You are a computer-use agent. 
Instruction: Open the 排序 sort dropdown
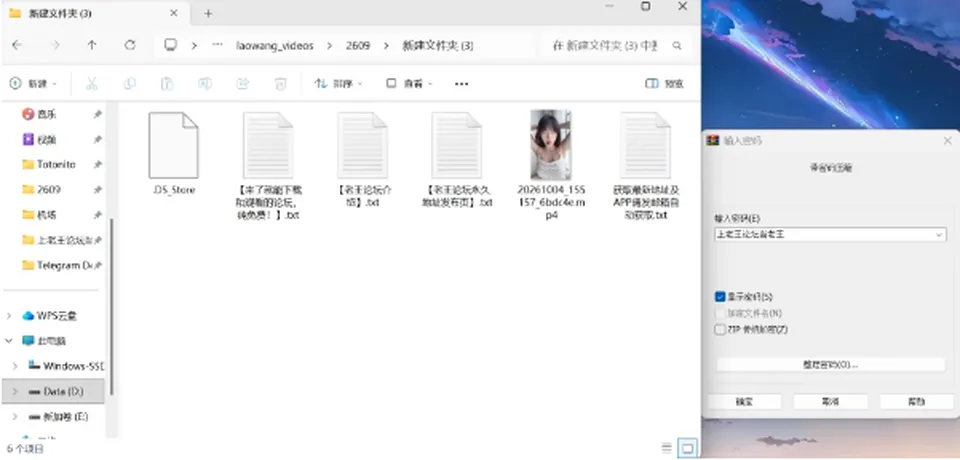[339, 84]
